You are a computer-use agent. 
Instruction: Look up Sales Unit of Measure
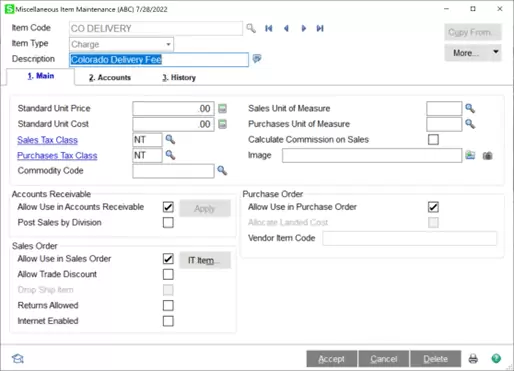click(470, 108)
